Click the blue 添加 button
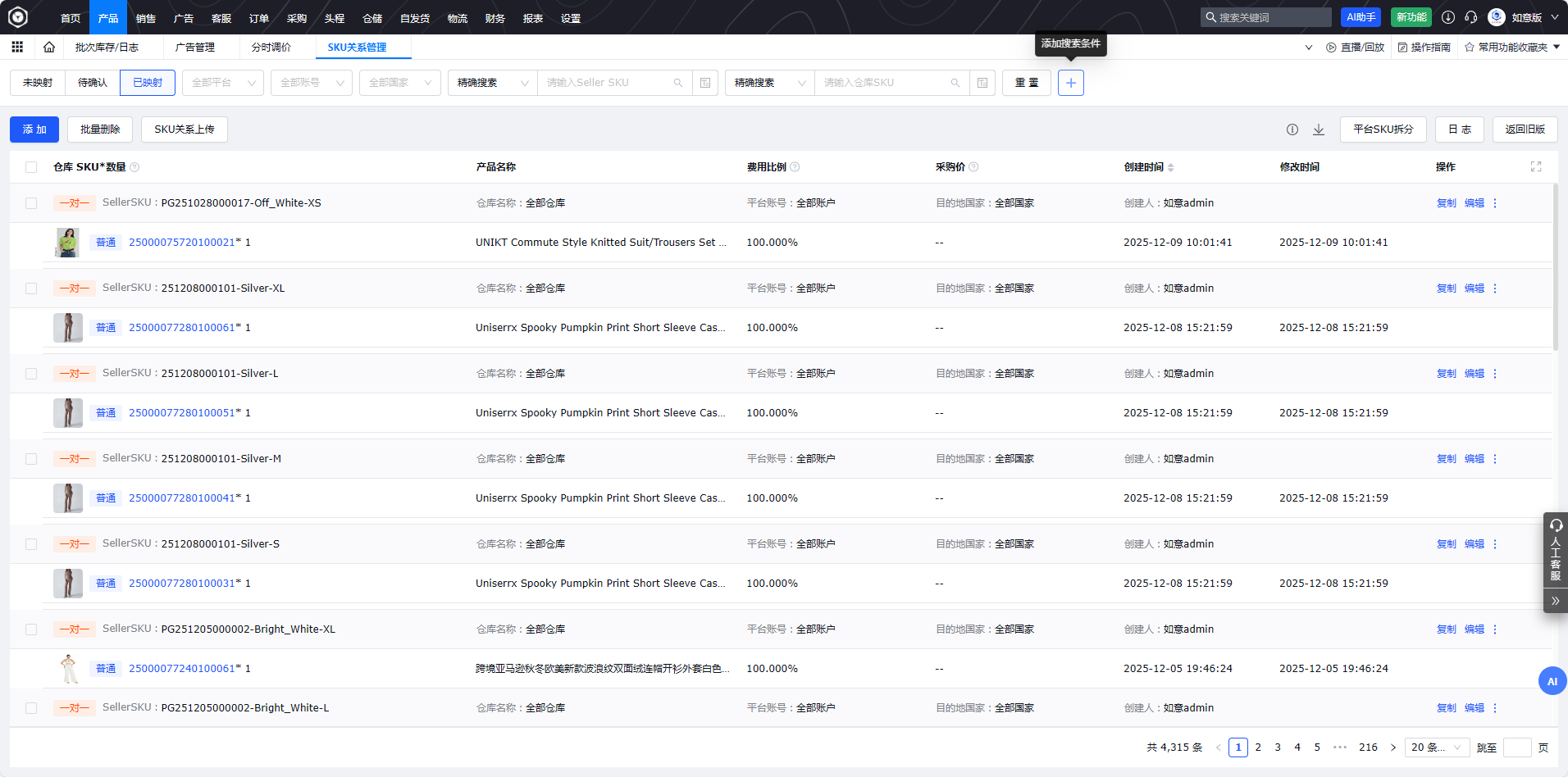1568x777 pixels. click(x=34, y=129)
